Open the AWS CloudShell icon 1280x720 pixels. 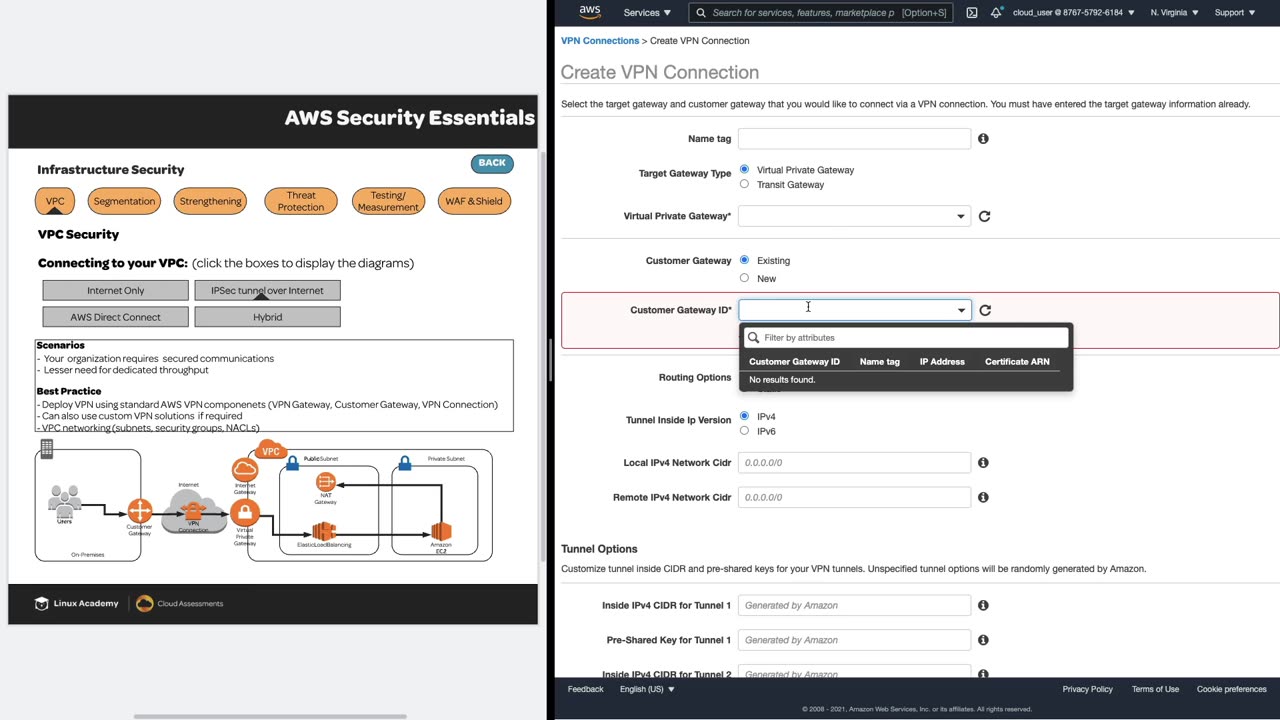(x=972, y=13)
